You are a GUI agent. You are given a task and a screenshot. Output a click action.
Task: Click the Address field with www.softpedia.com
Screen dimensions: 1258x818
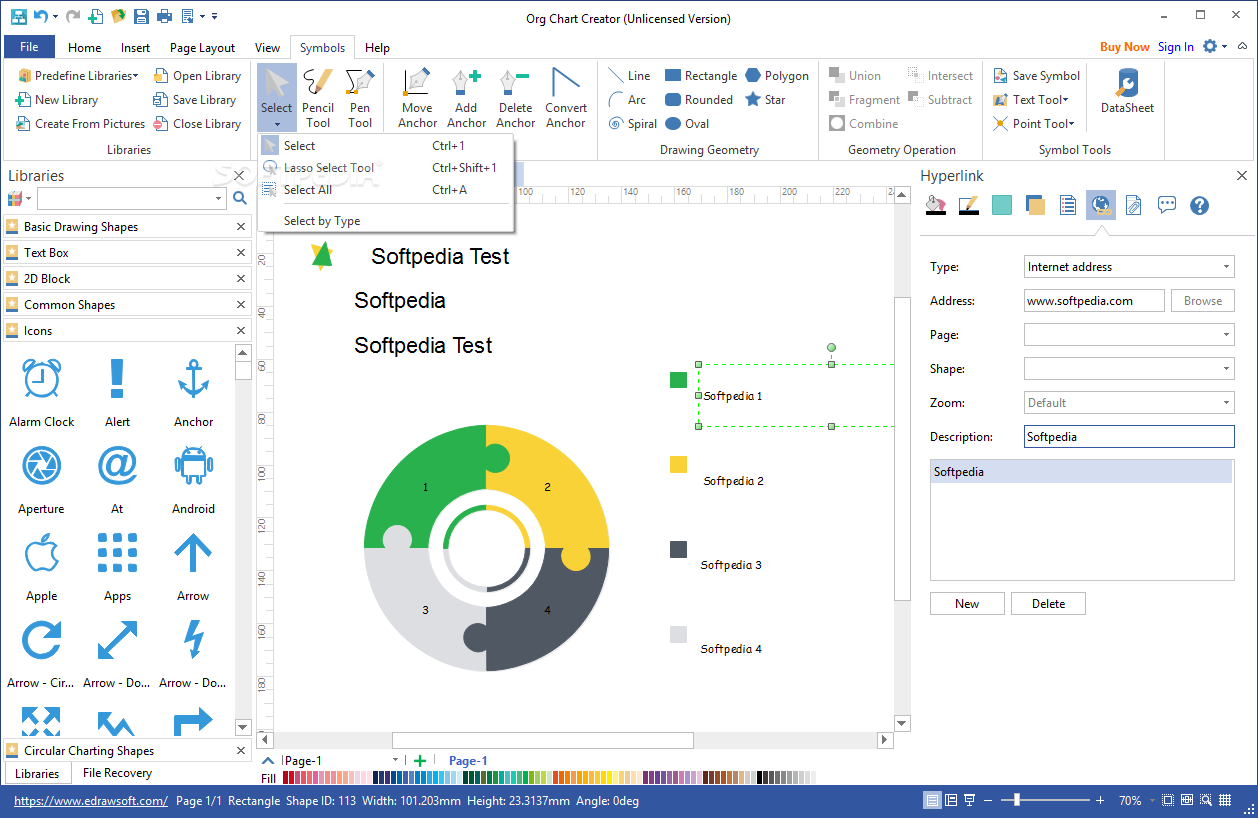click(1094, 301)
